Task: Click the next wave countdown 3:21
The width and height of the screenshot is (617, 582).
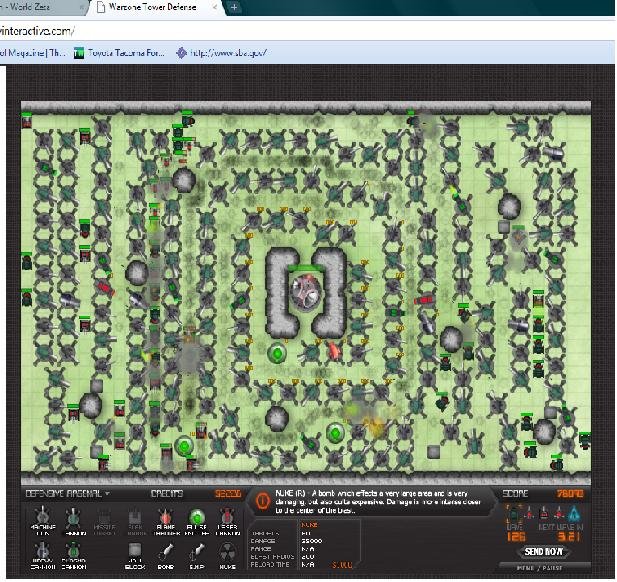Action: pyautogui.click(x=568, y=537)
